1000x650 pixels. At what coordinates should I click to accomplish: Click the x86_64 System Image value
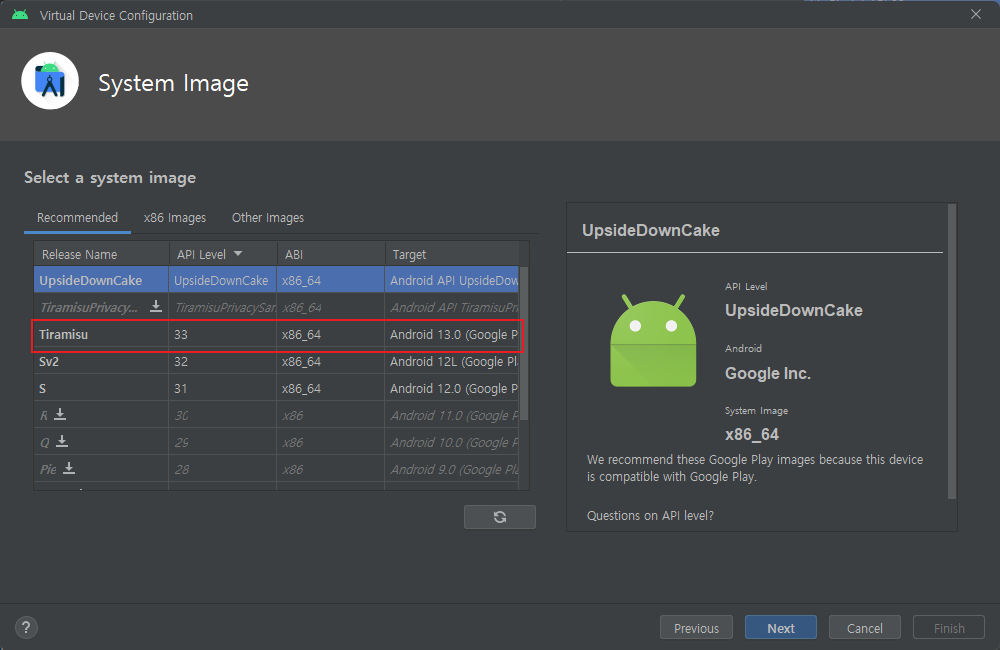click(751, 434)
